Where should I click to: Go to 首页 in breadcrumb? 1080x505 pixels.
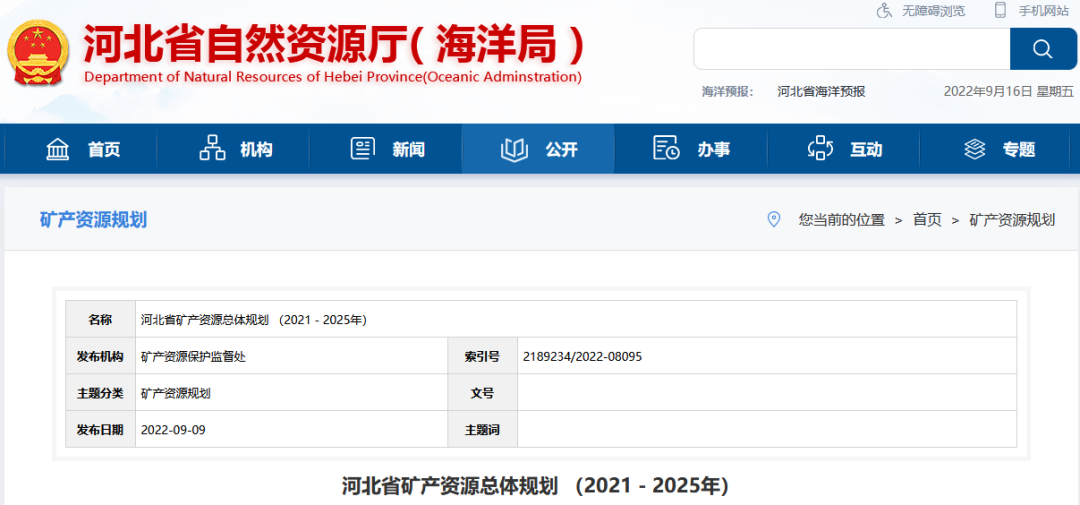[x=927, y=220]
